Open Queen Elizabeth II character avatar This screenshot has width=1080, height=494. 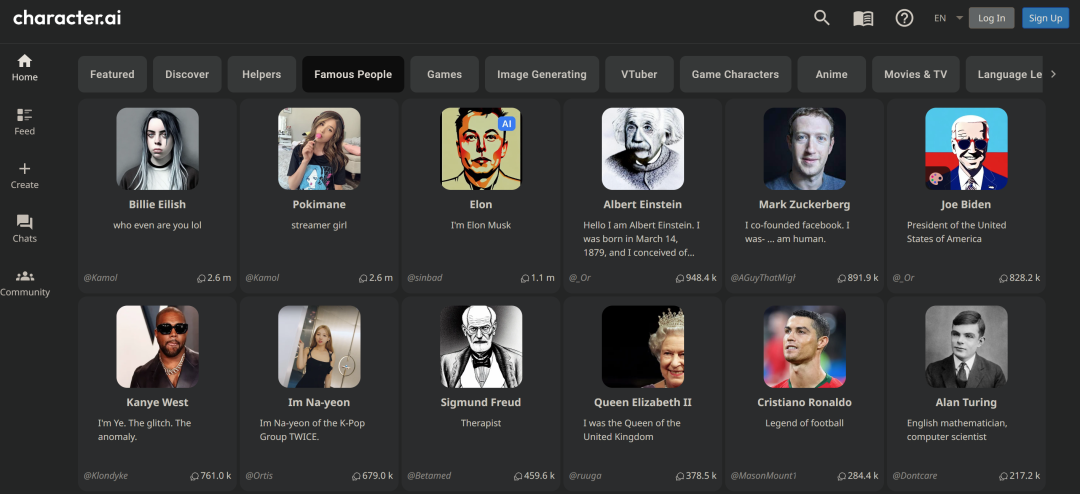[643, 347]
